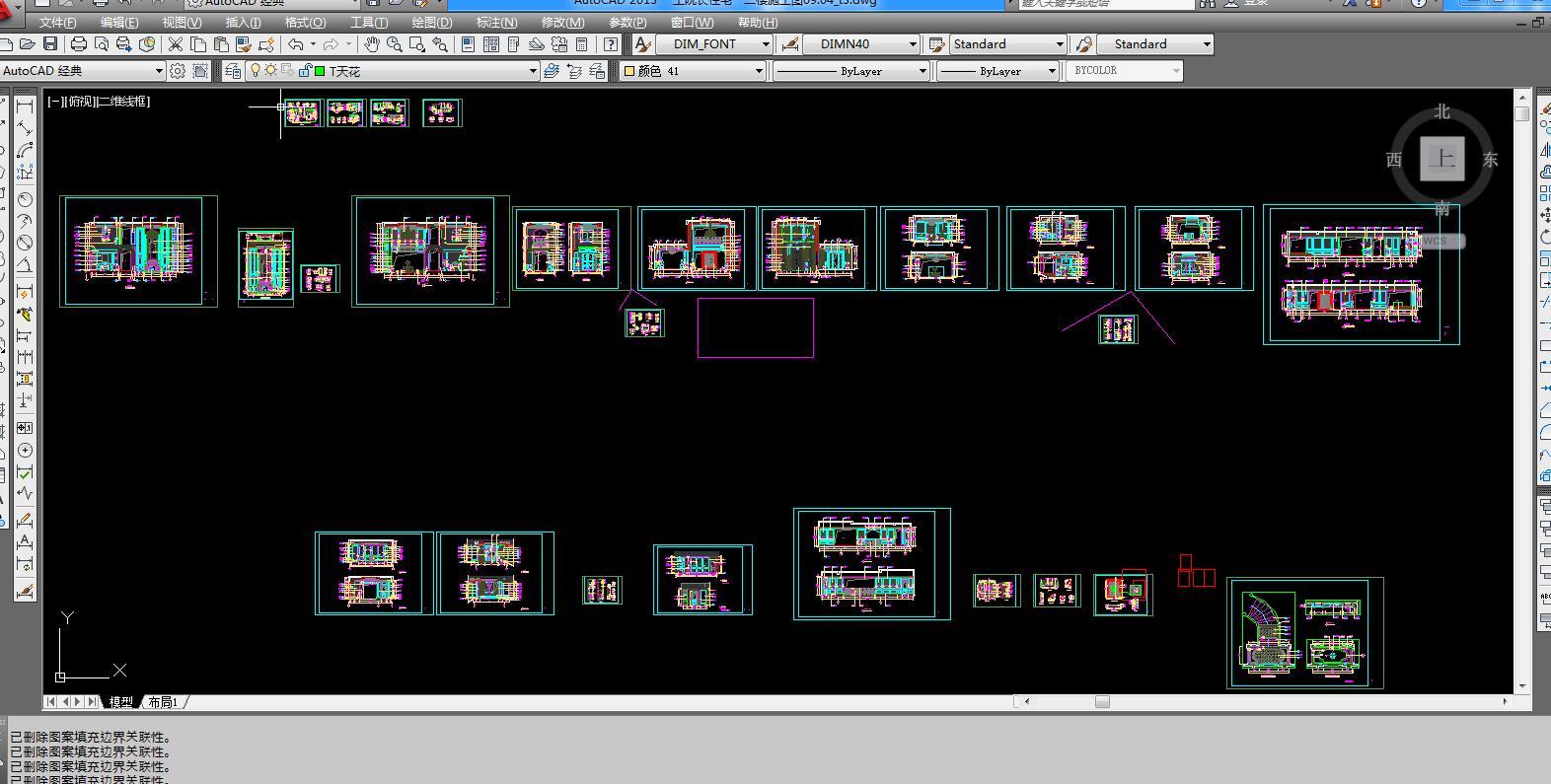Click the 上 face of the ViewCube
Image resolution: width=1551 pixels, height=784 pixels.
(1442, 159)
